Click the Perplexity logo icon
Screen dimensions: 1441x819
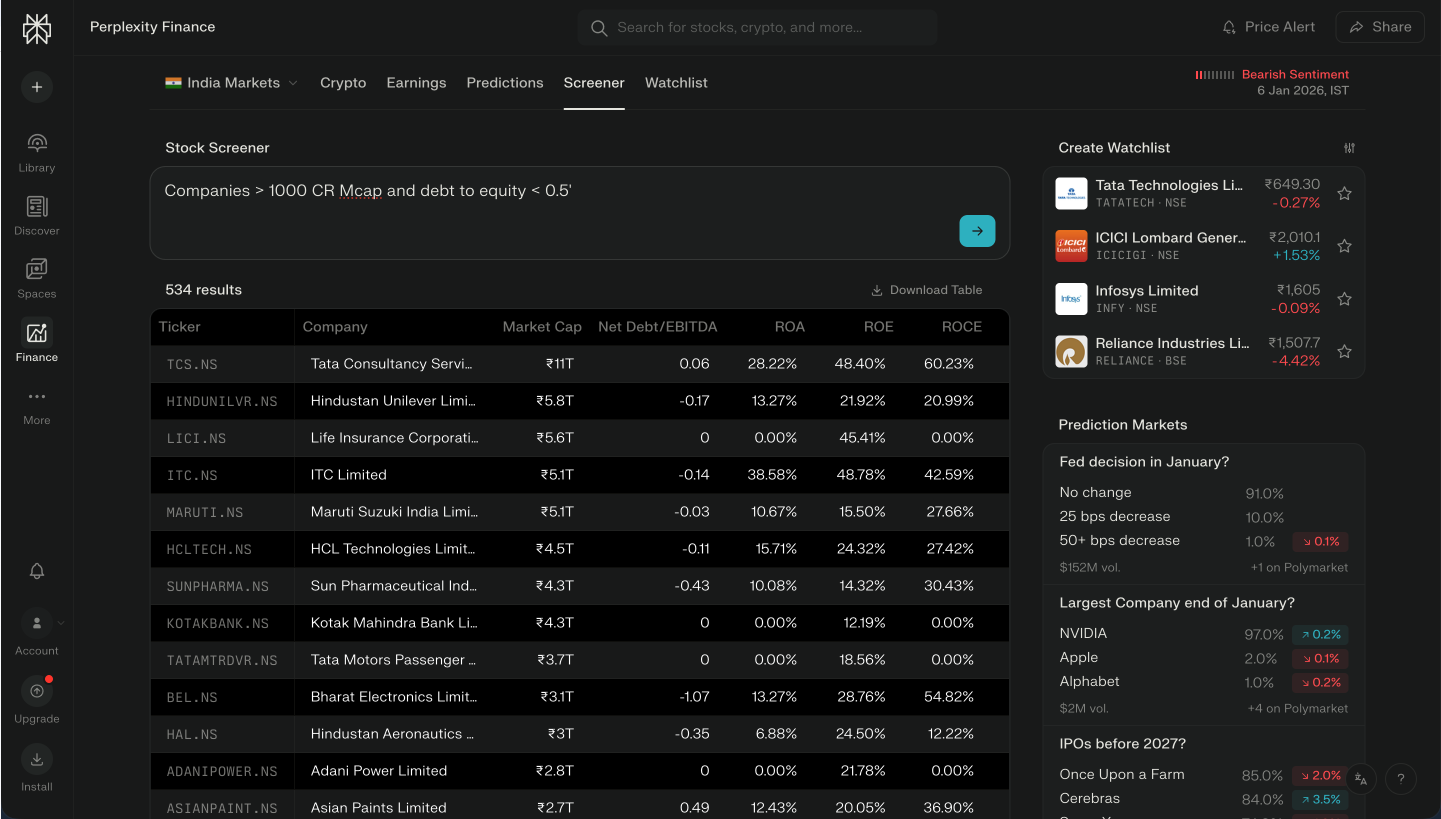click(37, 29)
